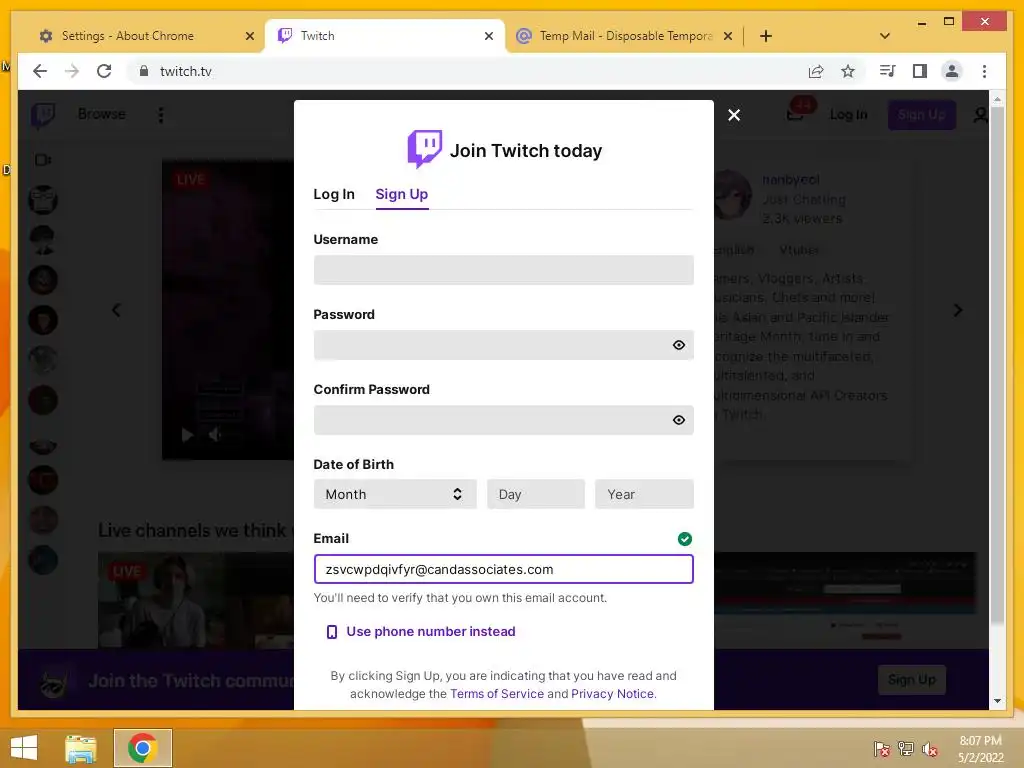Open a new Chrome tab
Screen dimensions: 1024x768
click(766, 36)
